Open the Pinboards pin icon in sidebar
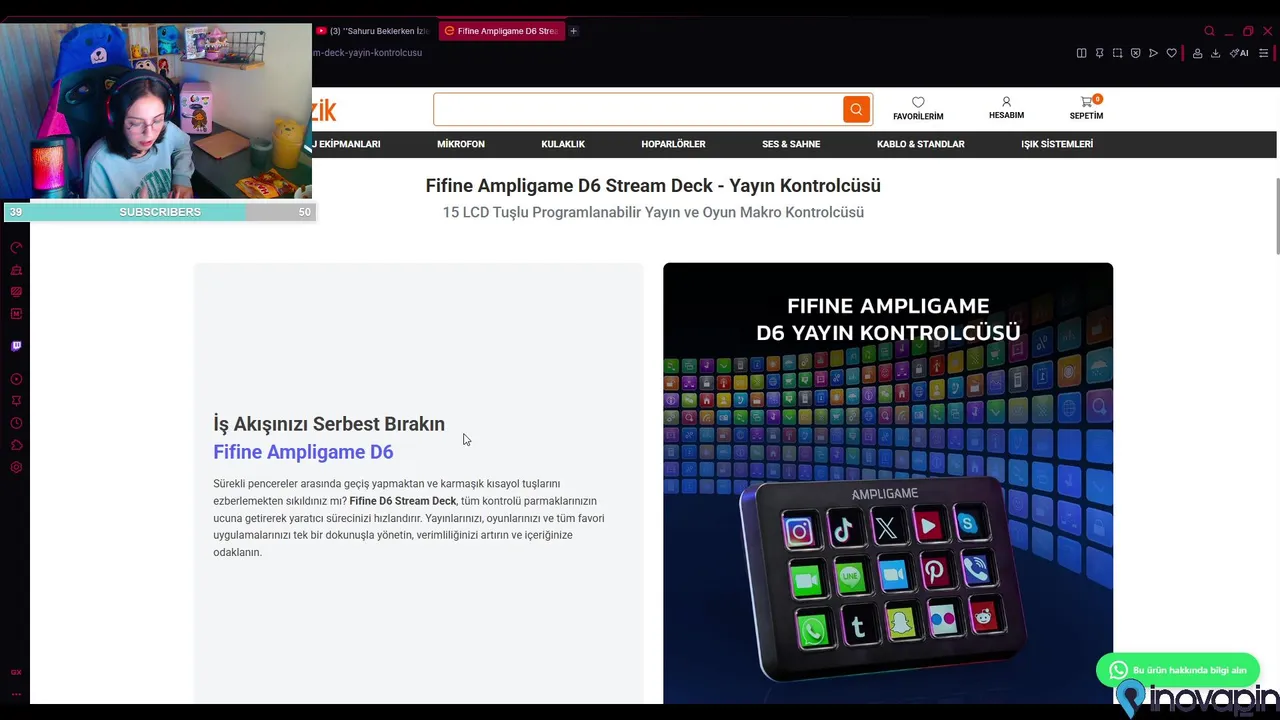1280x720 pixels. coord(16,401)
